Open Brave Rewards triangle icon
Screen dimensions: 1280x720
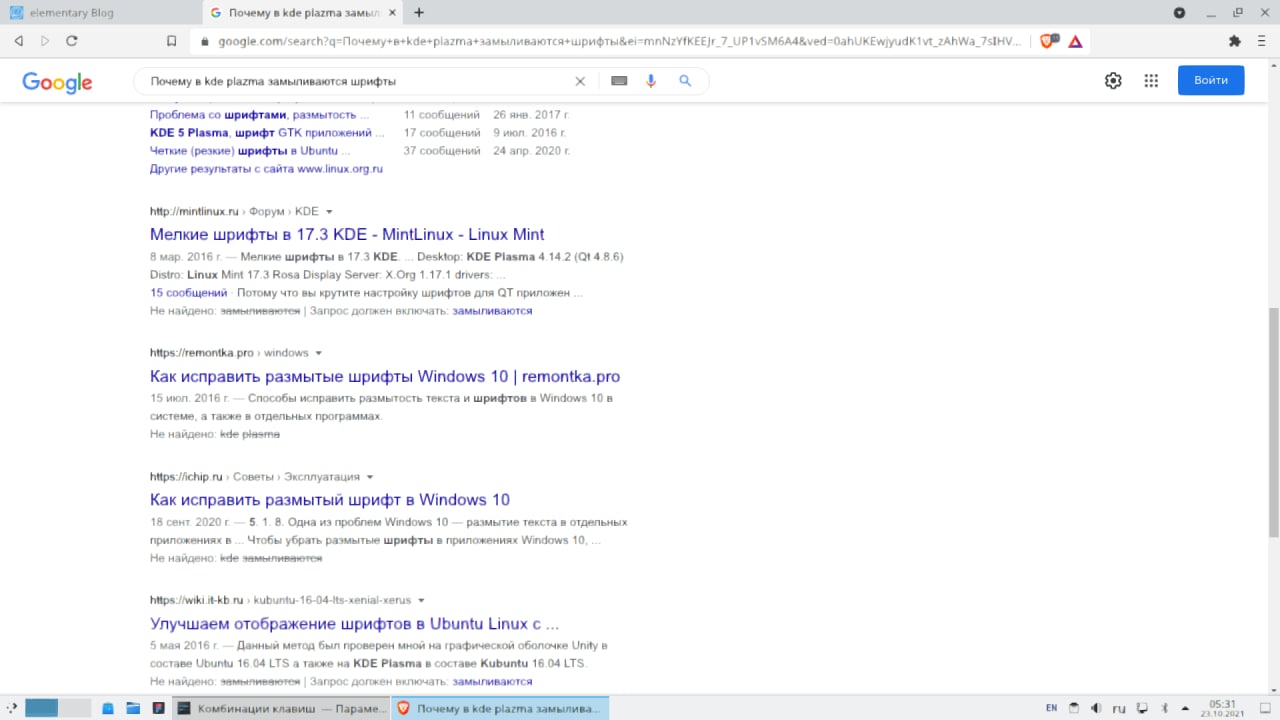pos(1075,41)
